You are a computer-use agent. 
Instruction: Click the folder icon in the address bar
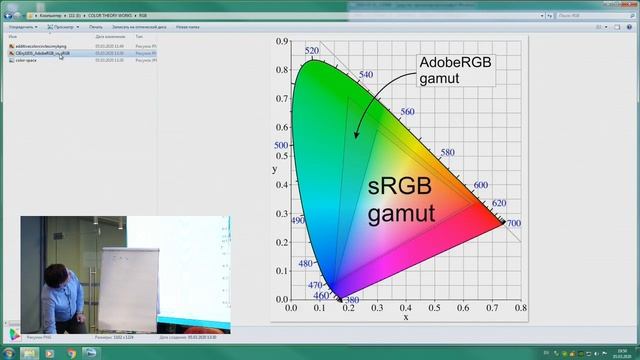pyautogui.click(x=30, y=16)
